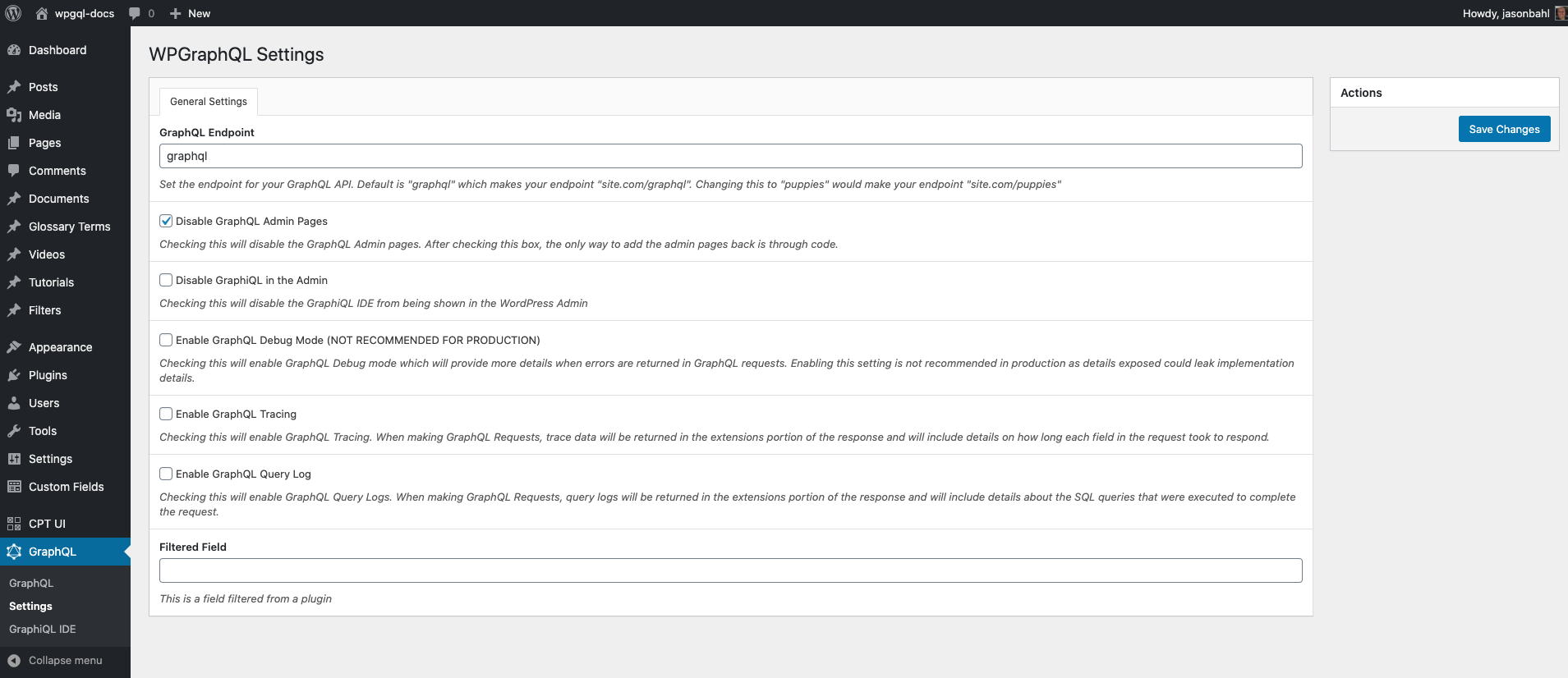
Task: Open the Settings submenu under GraphQL
Action: pyautogui.click(x=30, y=607)
